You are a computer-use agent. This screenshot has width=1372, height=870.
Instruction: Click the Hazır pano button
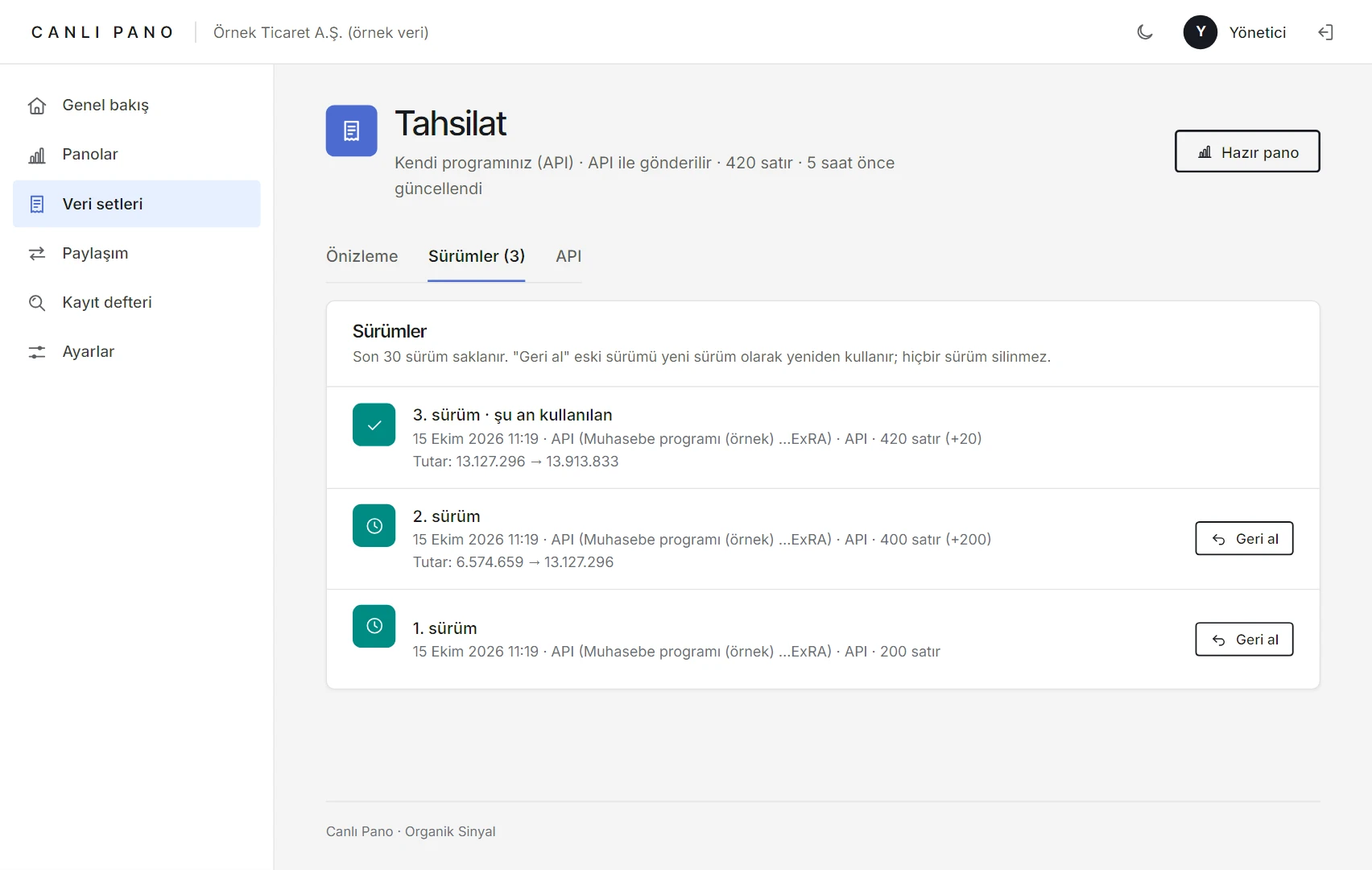tap(1247, 151)
